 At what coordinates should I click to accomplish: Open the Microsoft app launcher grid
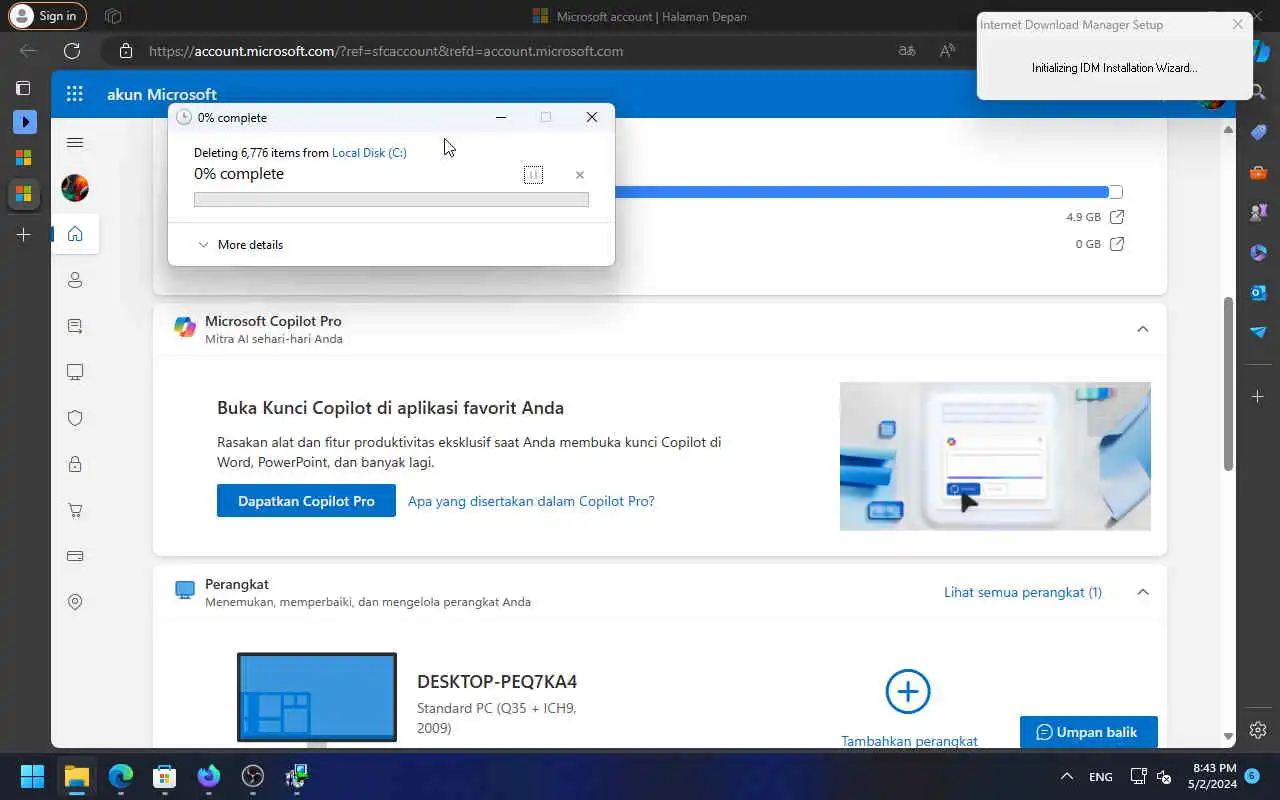tap(75, 94)
